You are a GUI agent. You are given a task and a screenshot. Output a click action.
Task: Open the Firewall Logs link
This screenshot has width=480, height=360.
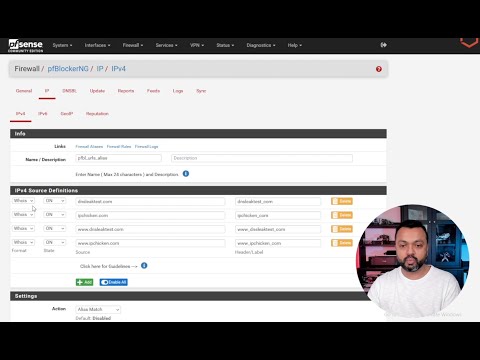tap(147, 146)
